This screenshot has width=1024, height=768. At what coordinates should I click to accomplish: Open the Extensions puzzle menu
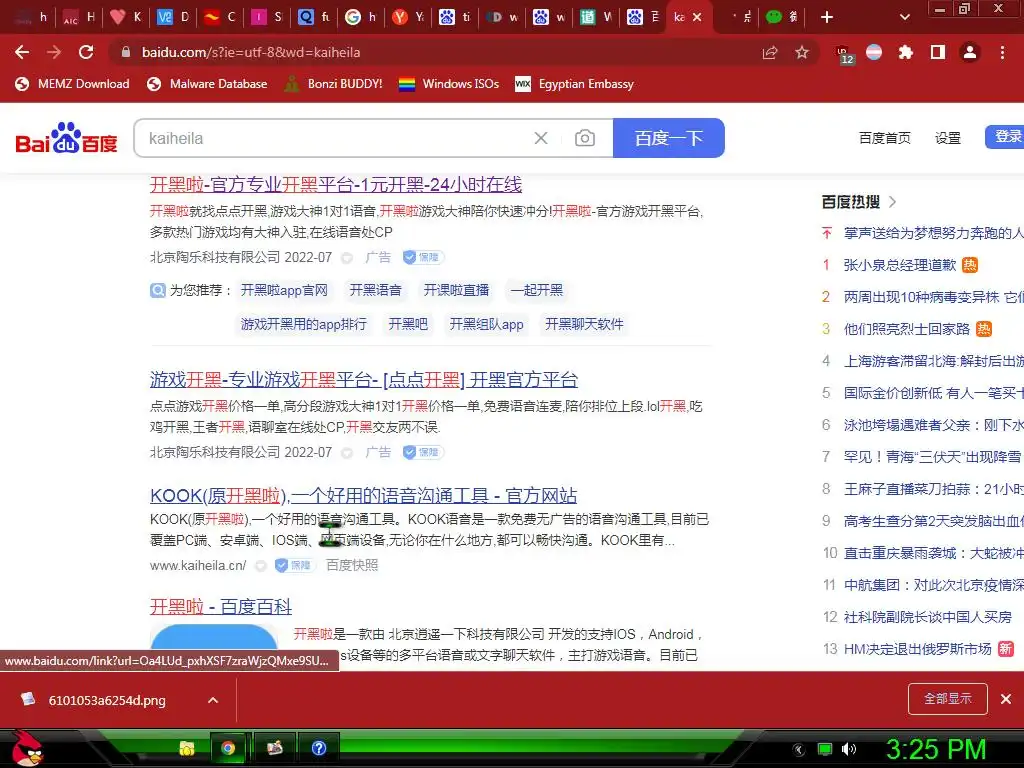tap(905, 52)
